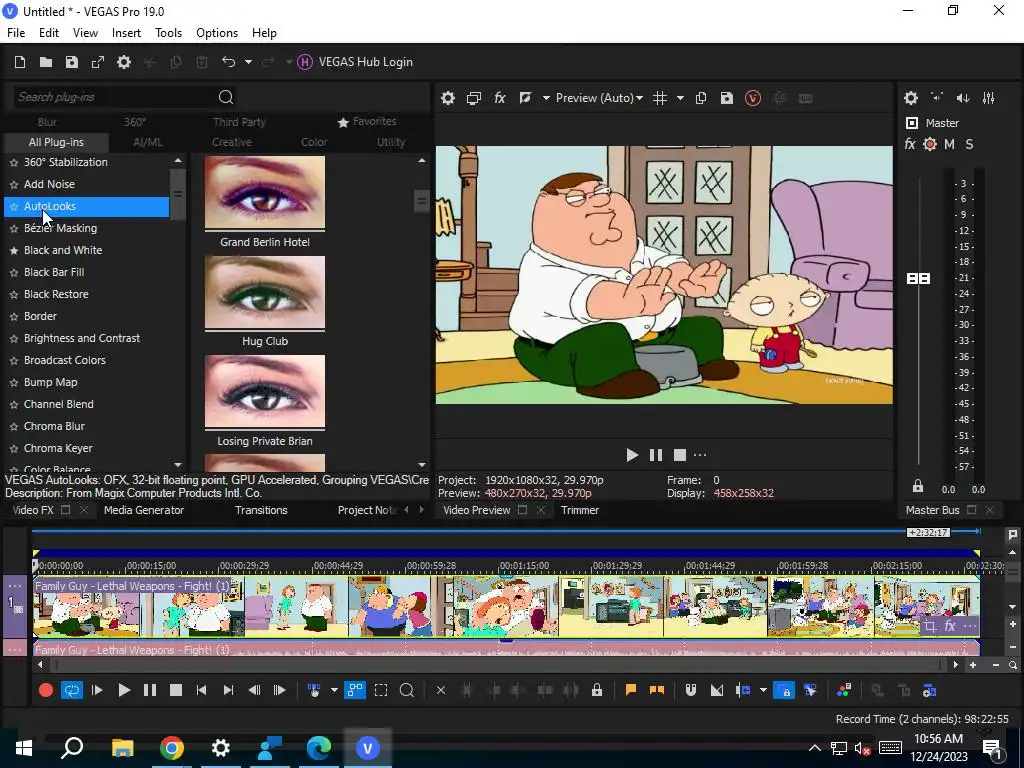Stop the video preview
The image size is (1024, 768).
pyautogui.click(x=680, y=455)
